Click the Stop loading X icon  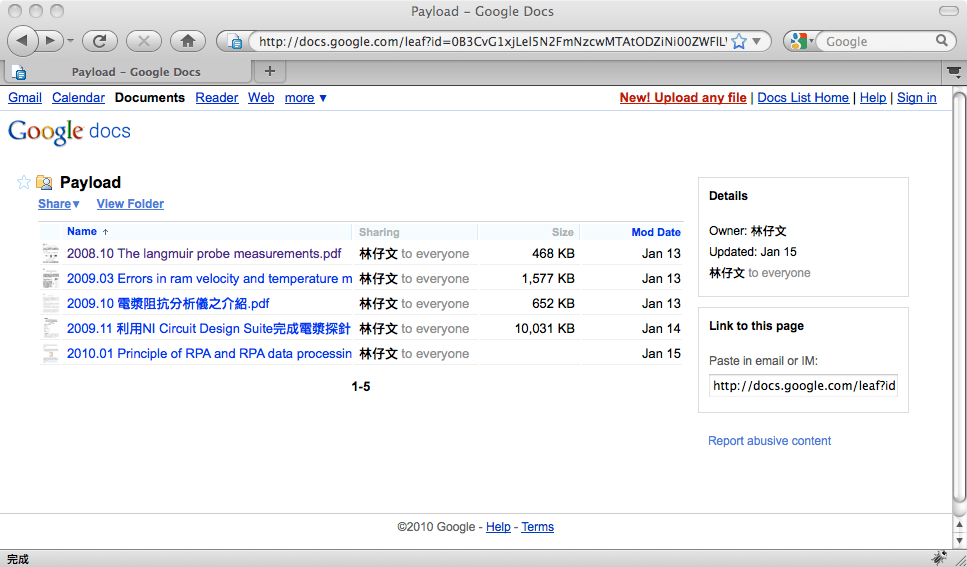pyautogui.click(x=144, y=41)
